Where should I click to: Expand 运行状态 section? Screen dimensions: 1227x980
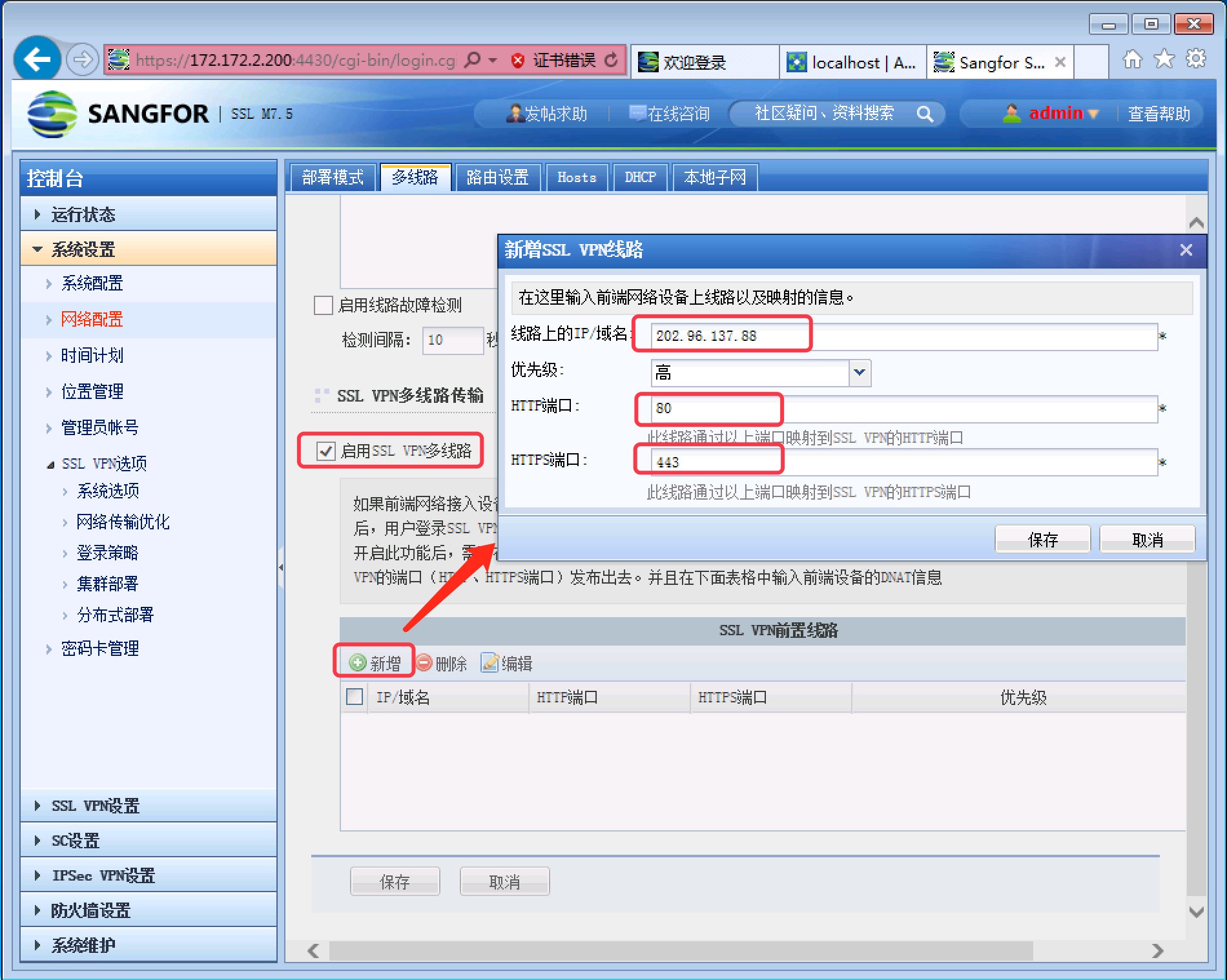149,214
